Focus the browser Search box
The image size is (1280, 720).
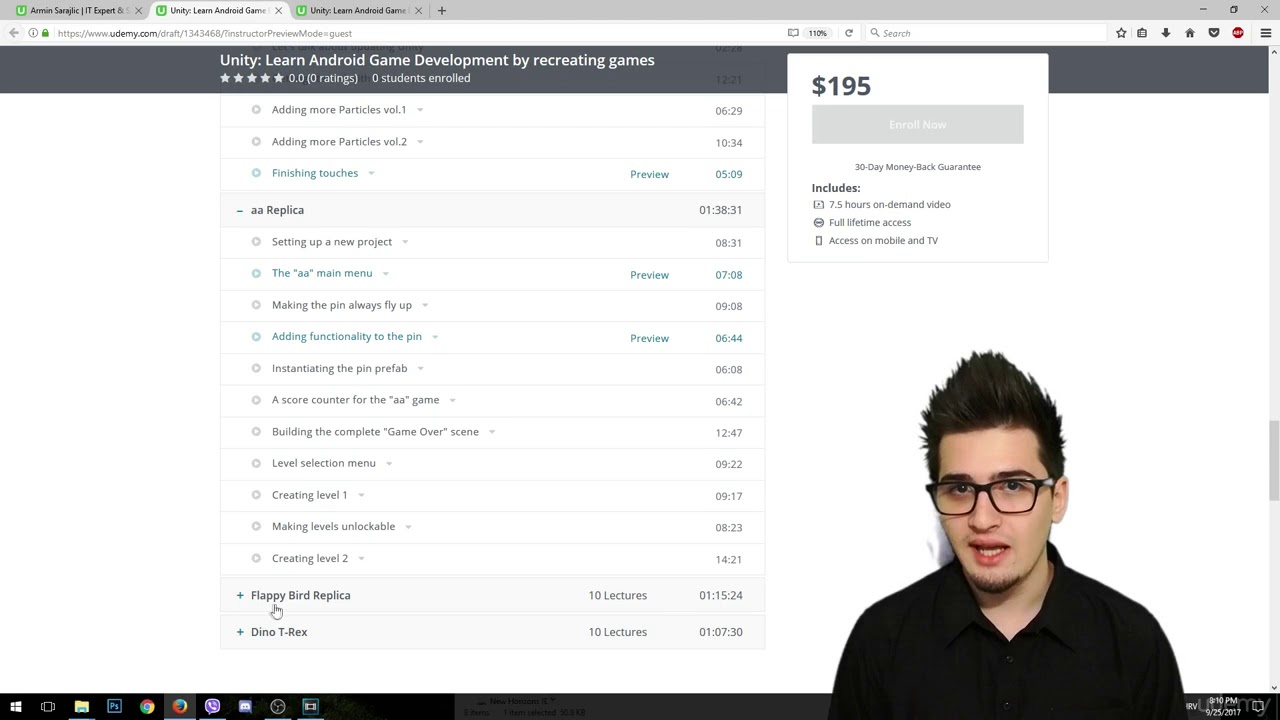(x=985, y=33)
